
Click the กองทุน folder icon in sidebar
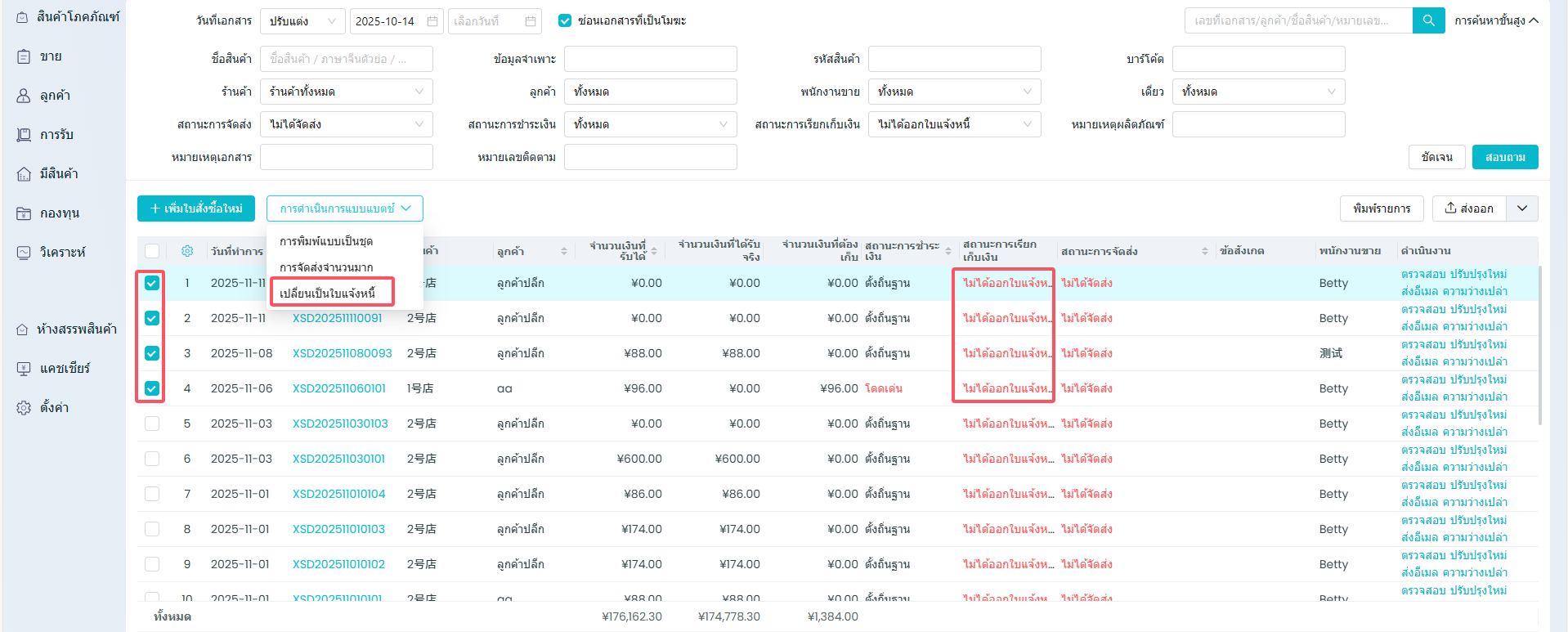pos(24,213)
